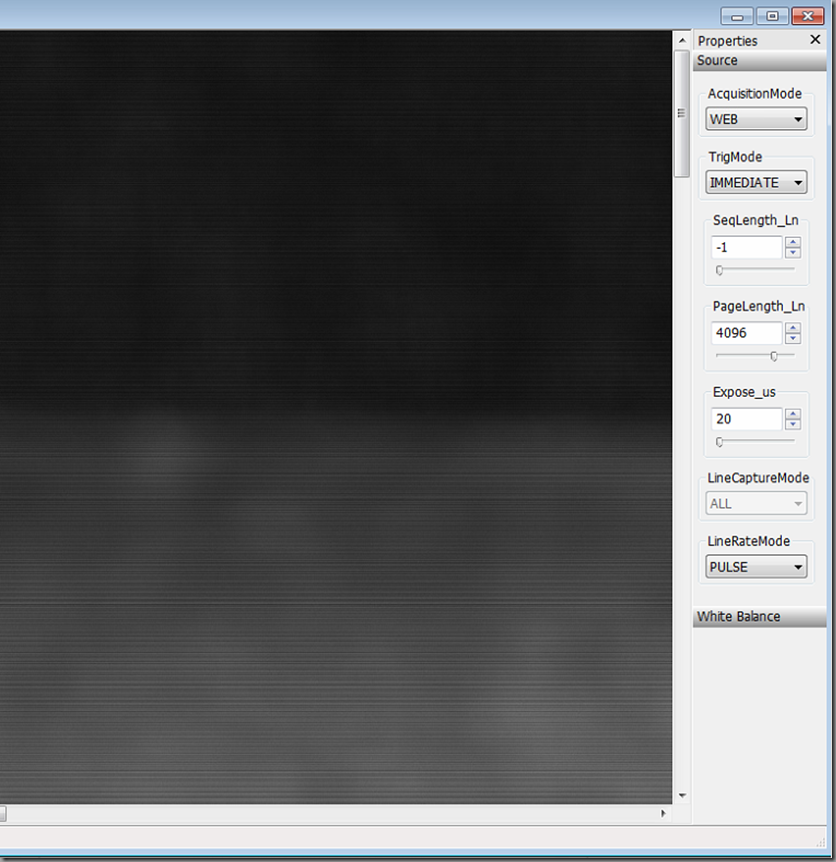Decrease SeqLength_Ln with down arrow
The width and height of the screenshot is (836, 862).
point(793,252)
